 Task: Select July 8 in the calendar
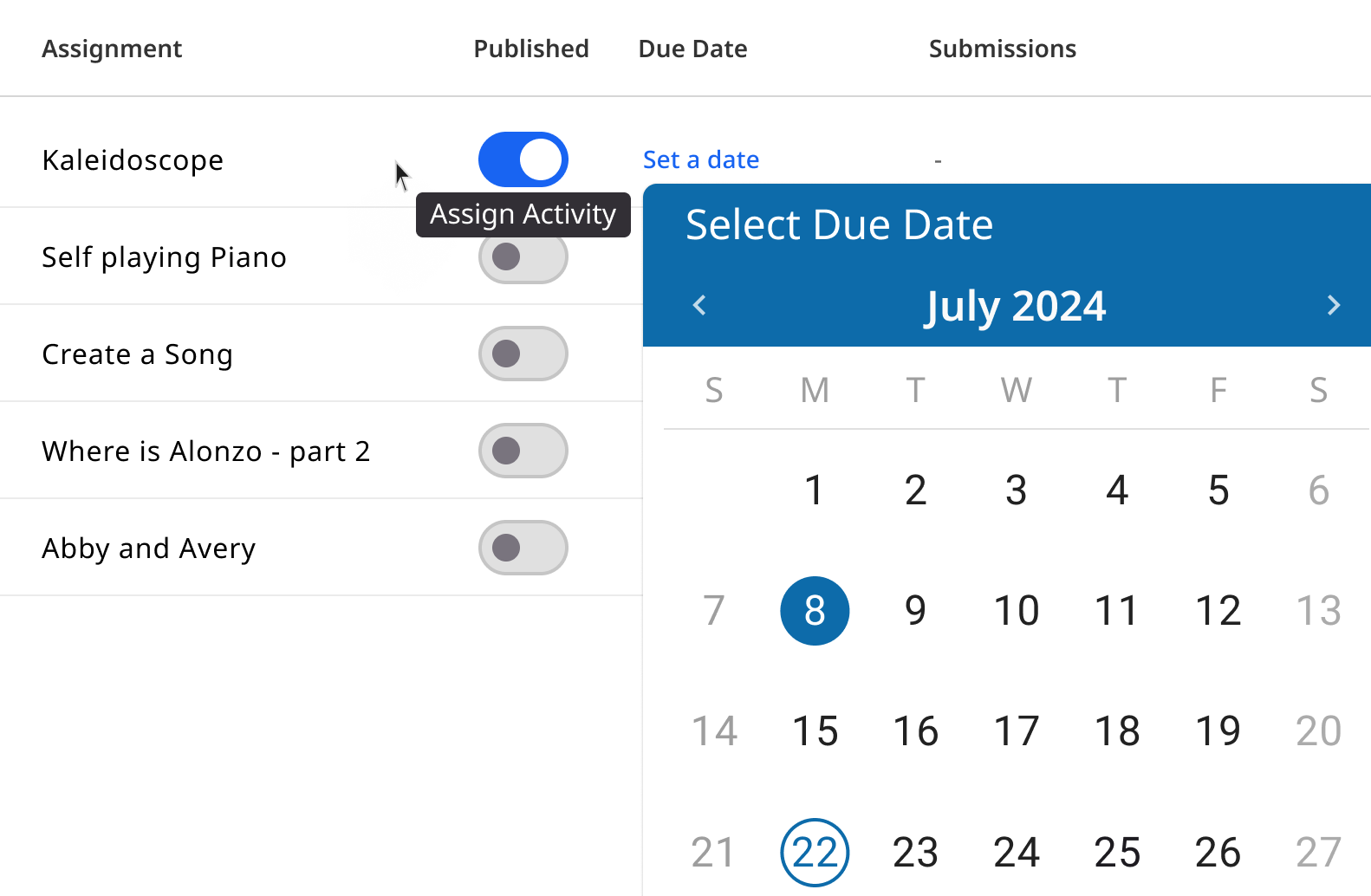pyautogui.click(x=815, y=611)
